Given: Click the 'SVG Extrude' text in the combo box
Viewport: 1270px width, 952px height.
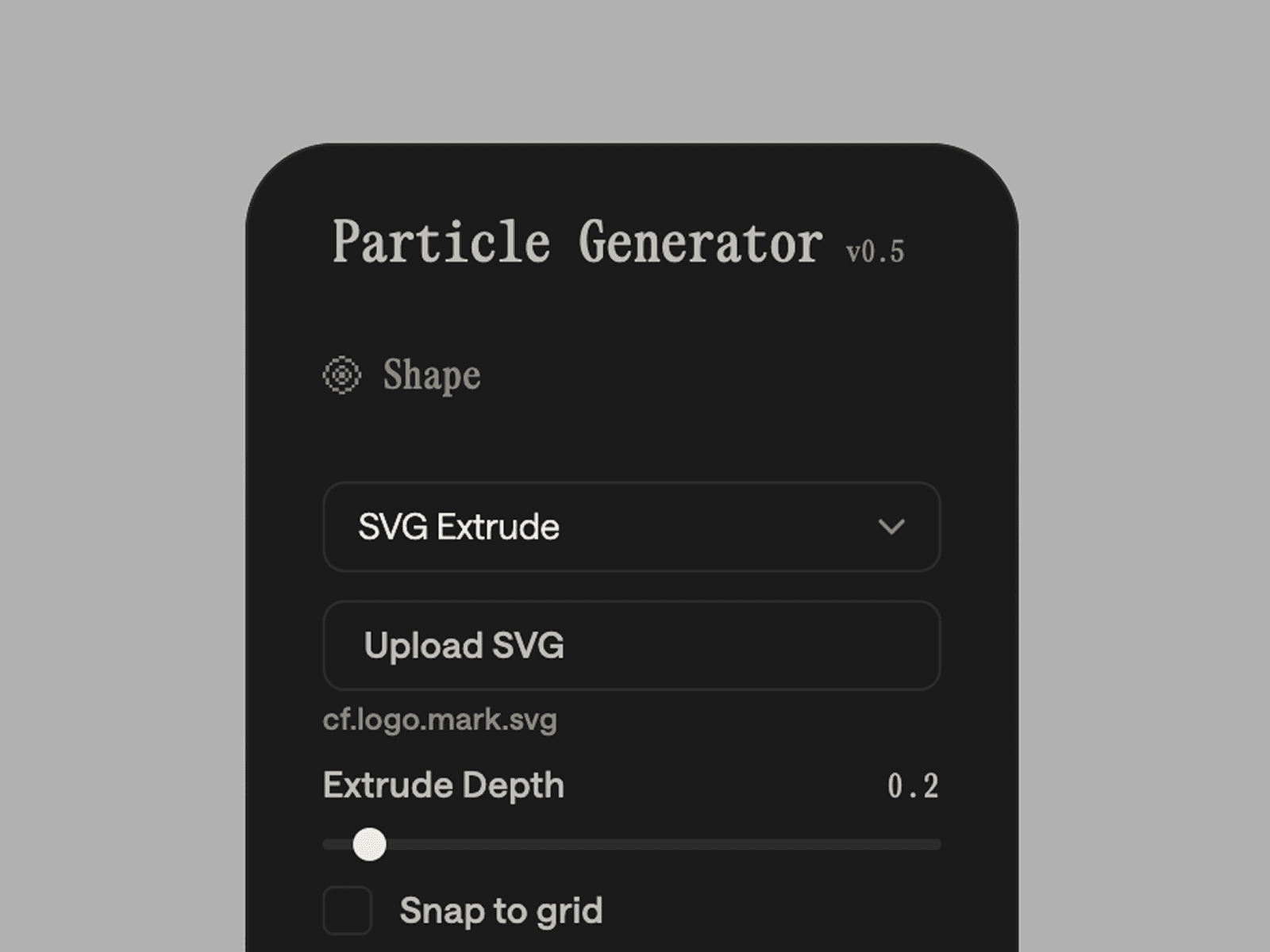Looking at the screenshot, I should coord(459,527).
